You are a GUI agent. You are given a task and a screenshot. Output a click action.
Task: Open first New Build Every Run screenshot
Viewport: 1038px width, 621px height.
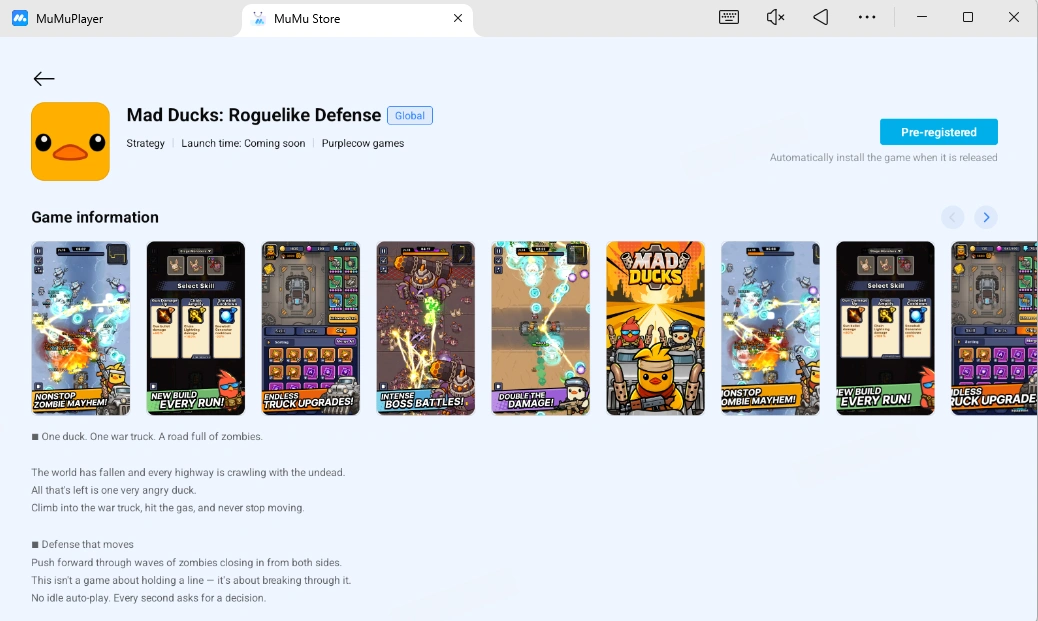195,328
